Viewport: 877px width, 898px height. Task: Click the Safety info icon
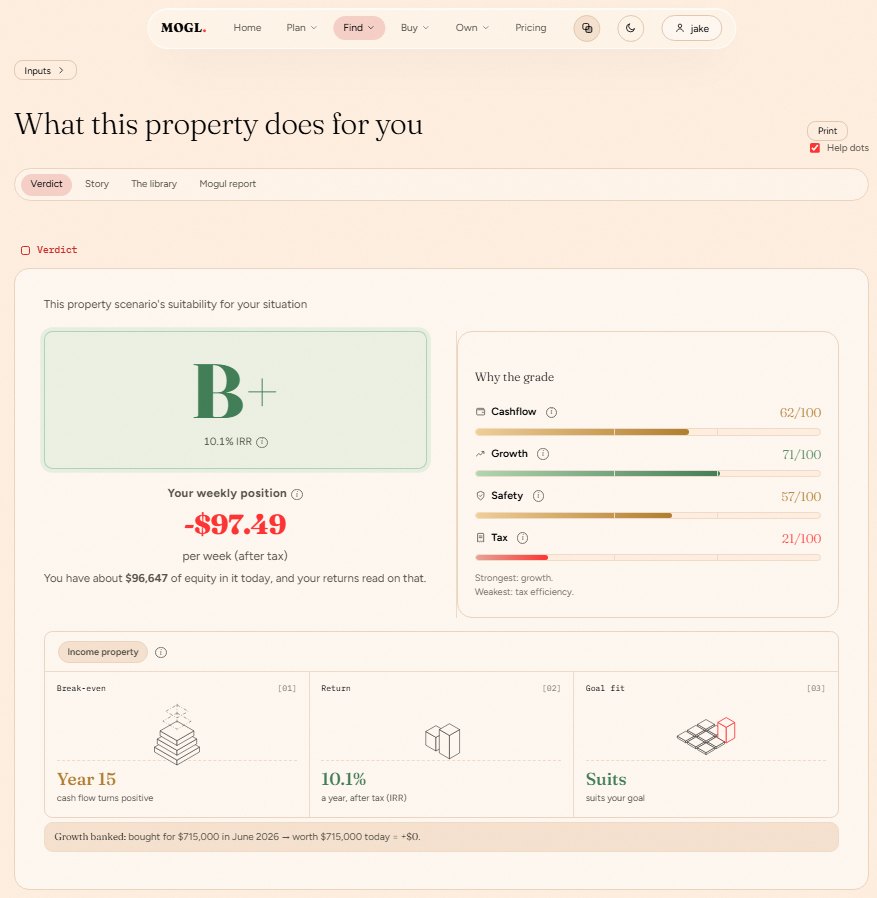[538, 496]
